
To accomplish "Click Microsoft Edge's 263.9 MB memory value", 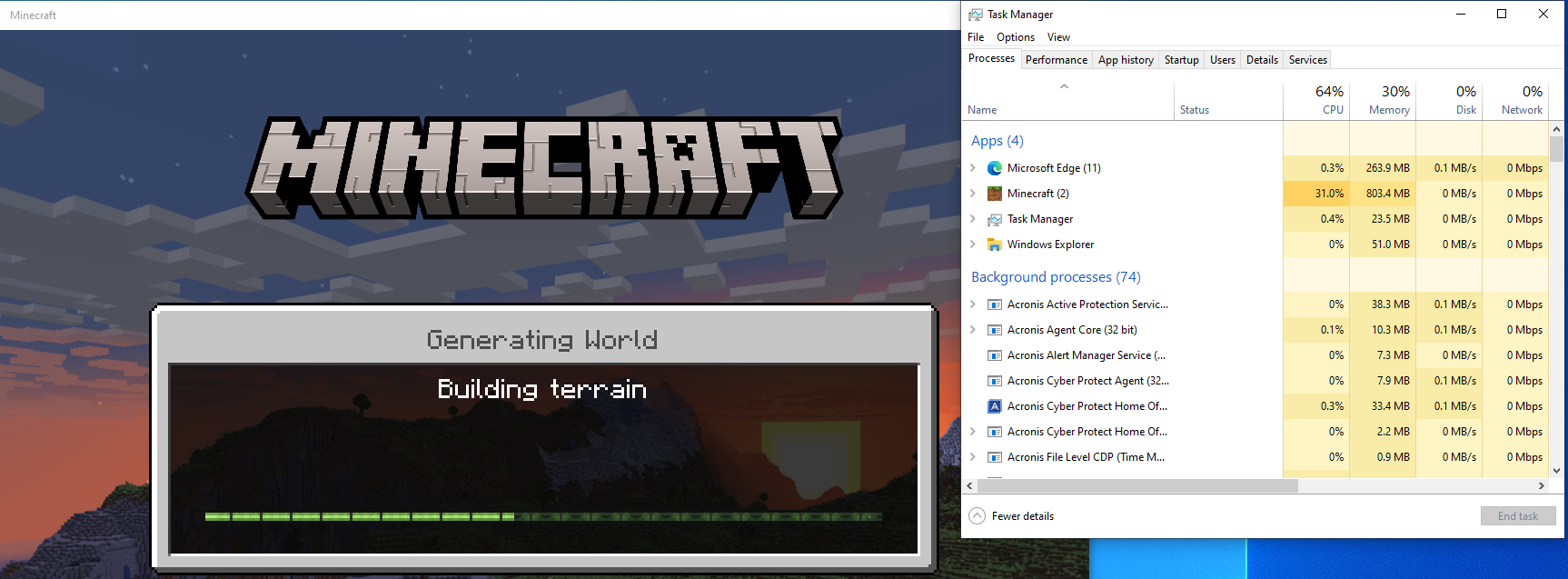I will click(1388, 168).
